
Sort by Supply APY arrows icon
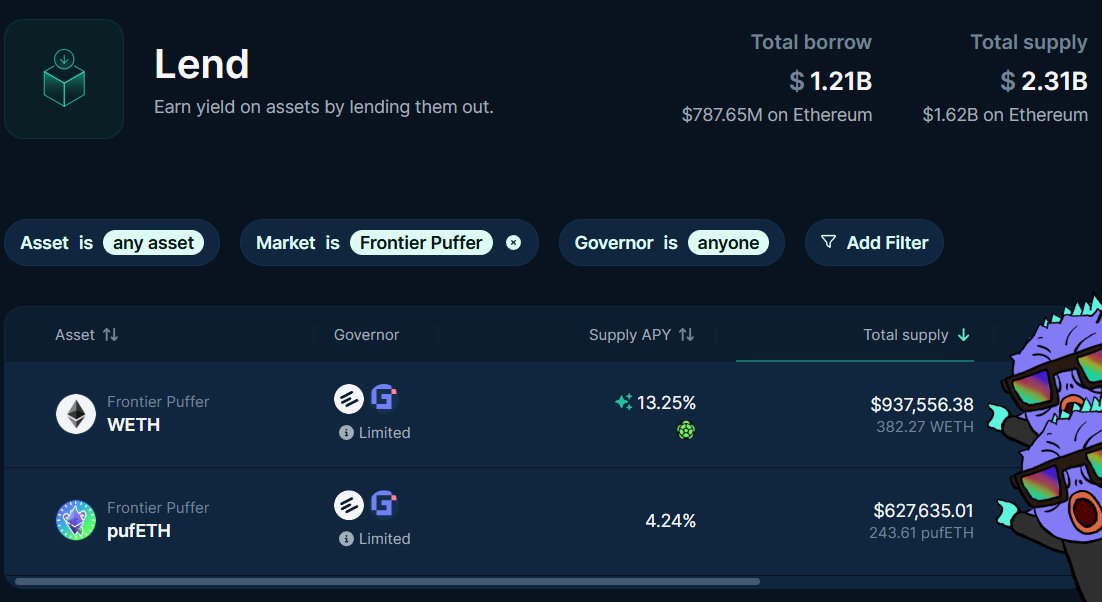[687, 334]
